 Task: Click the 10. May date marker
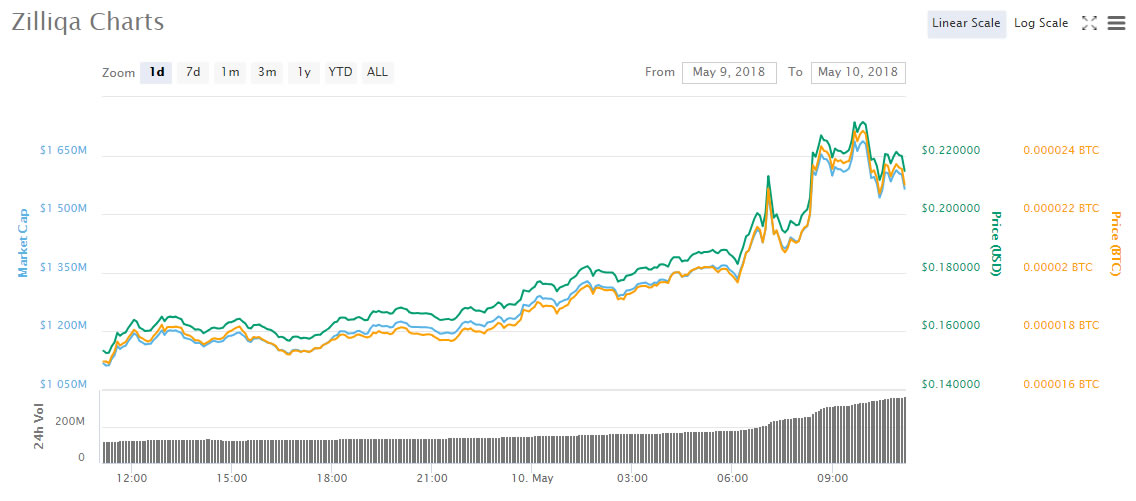(x=531, y=478)
